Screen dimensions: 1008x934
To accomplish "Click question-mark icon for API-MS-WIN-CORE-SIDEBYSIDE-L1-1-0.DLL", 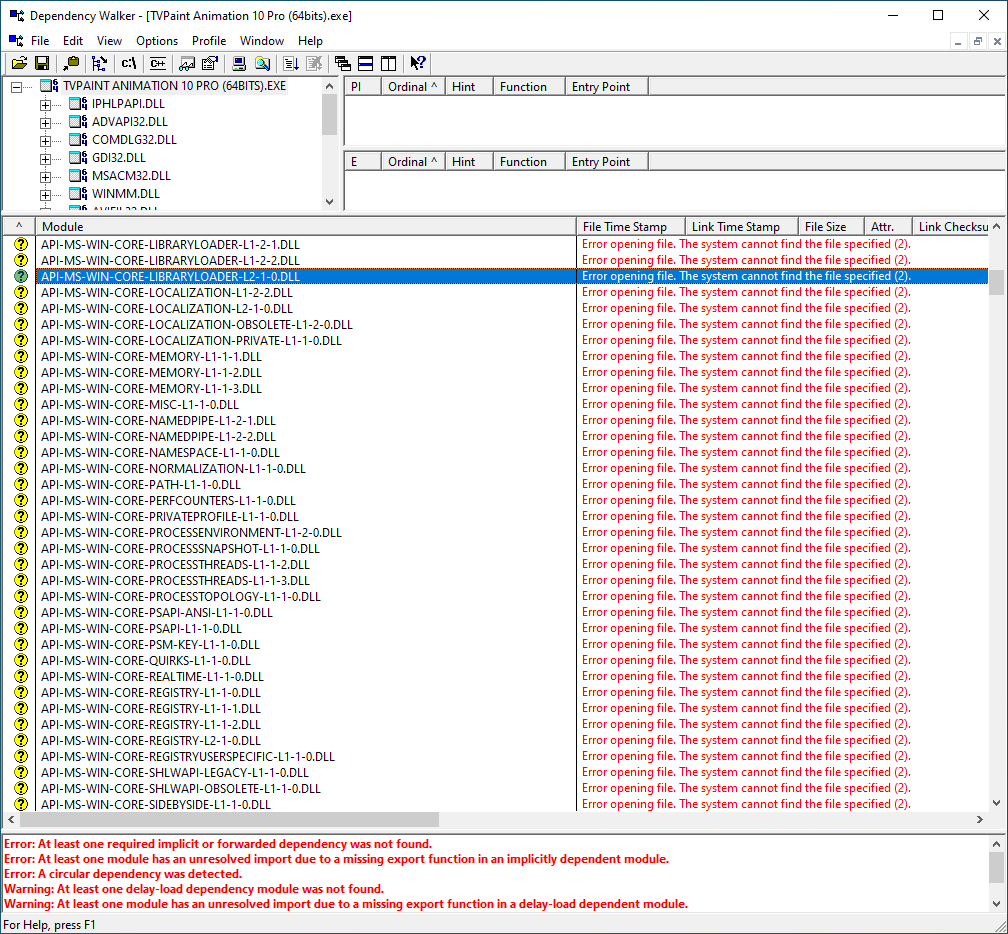I will [21, 804].
